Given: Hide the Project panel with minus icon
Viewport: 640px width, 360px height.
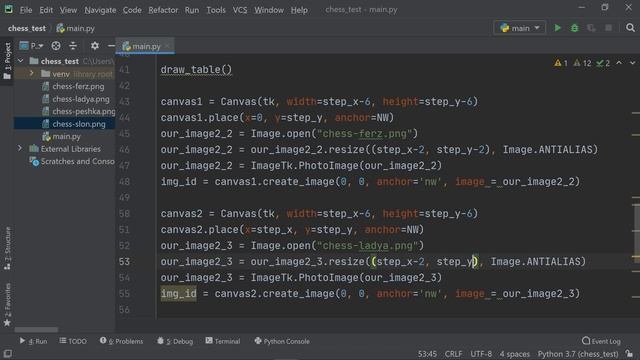Looking at the screenshot, I should [x=111, y=46].
